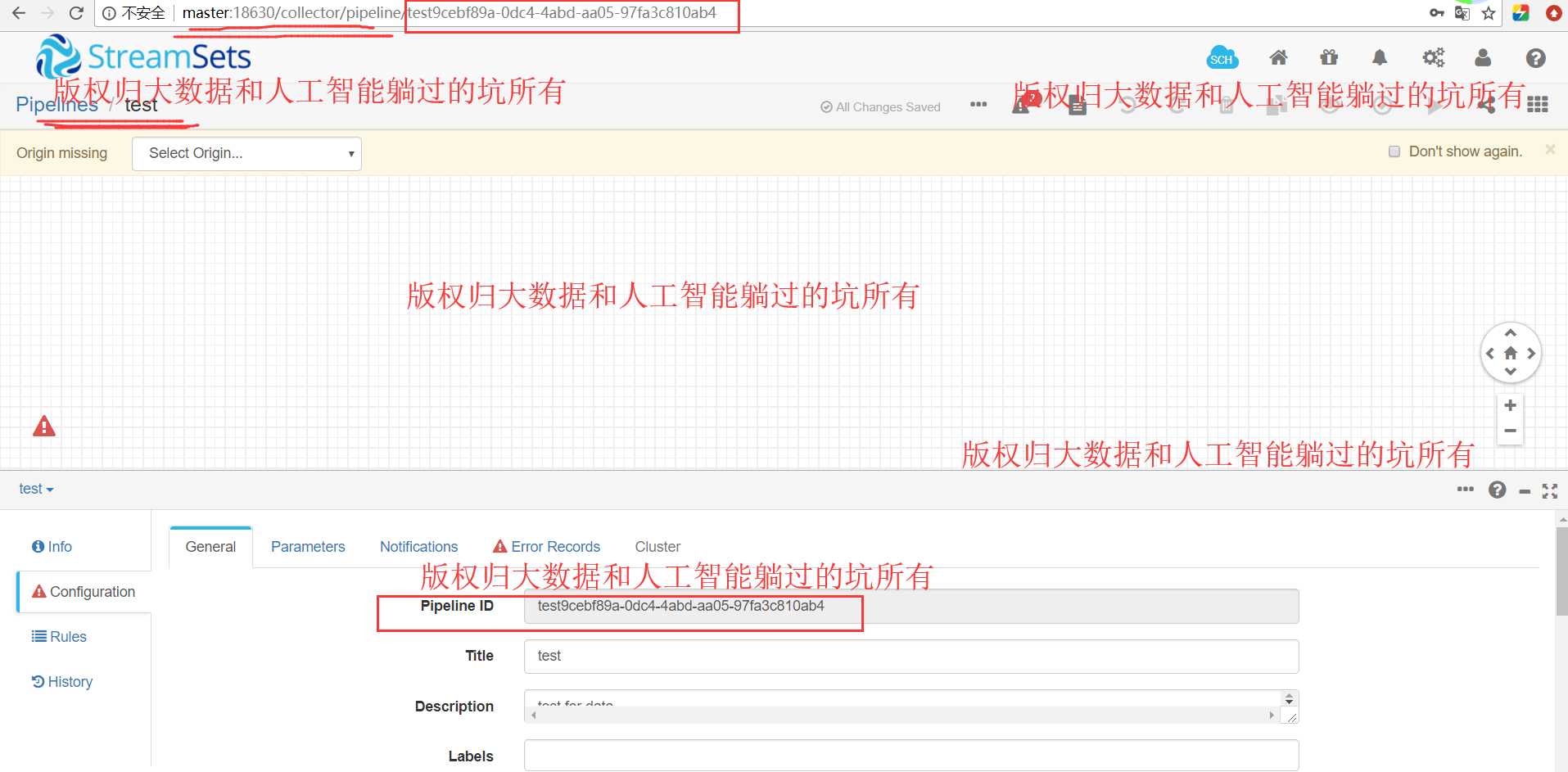Image resolution: width=1568 pixels, height=772 pixels.
Task: Maximize the detail panel
Action: [1550, 490]
